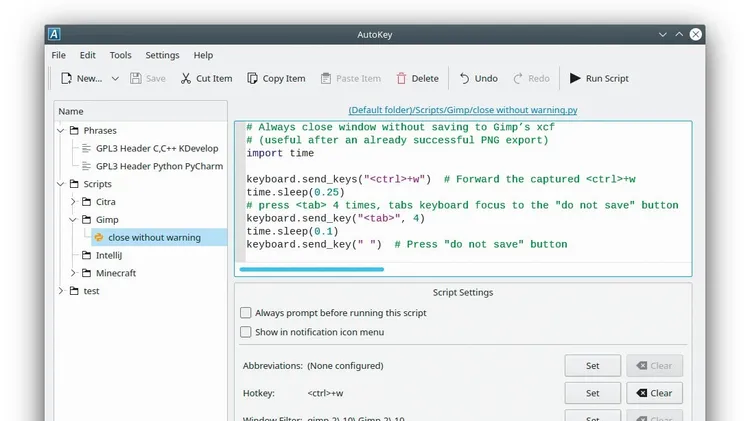The height and width of the screenshot is (421, 750).
Task: Click the Save toolbar button
Action: click(148, 78)
